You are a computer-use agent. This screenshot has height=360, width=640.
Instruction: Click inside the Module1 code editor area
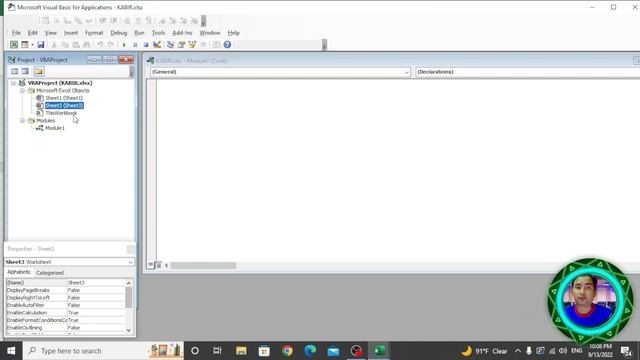398,169
